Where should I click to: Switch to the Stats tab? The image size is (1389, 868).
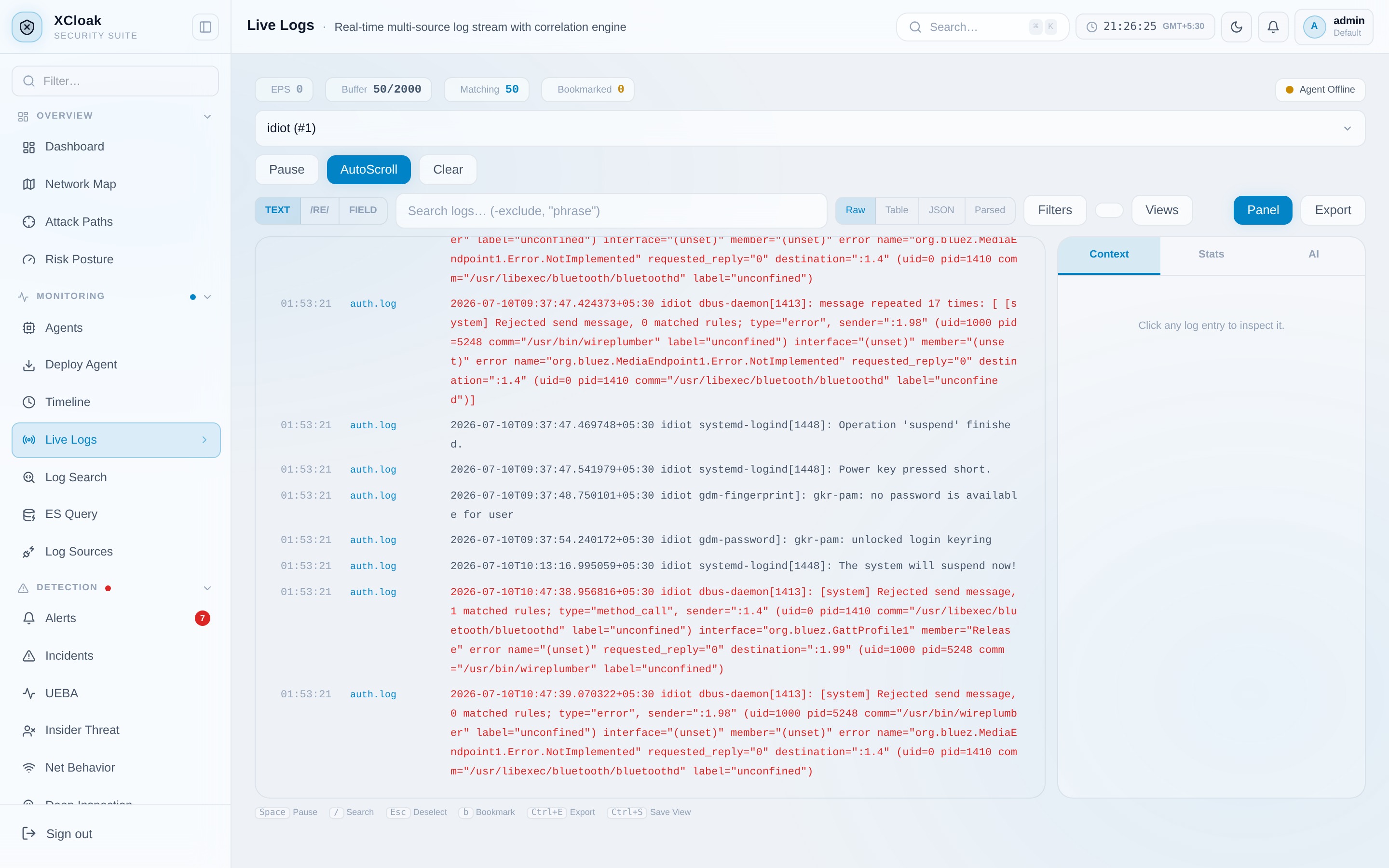tap(1211, 255)
